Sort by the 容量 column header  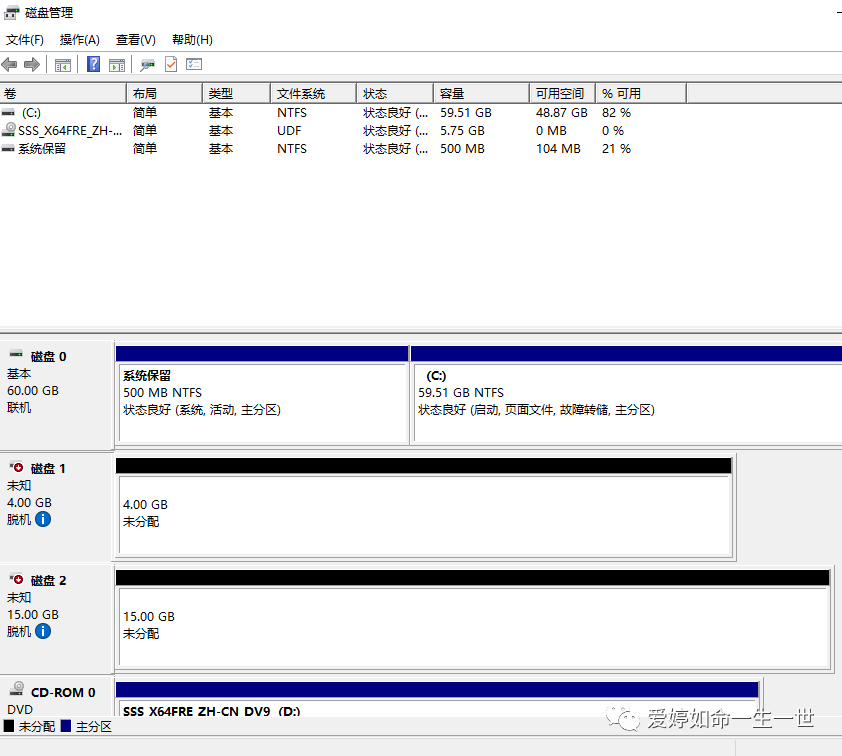coord(482,93)
